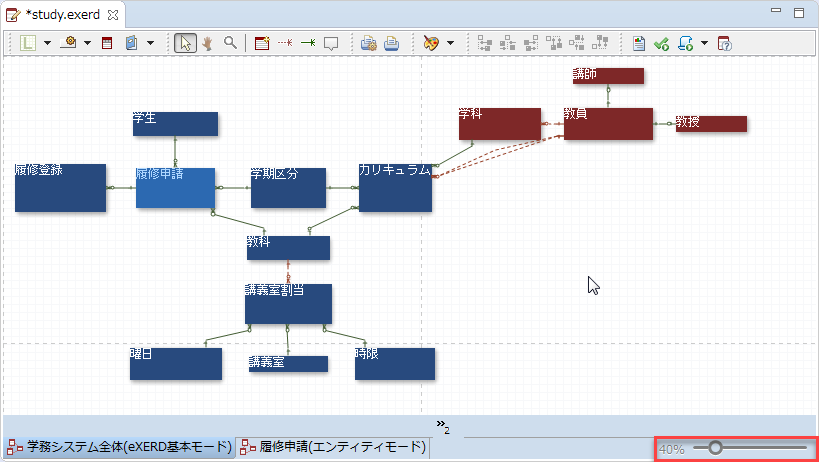The image size is (819, 462).
Task: Select the red 講師 entity box
Action: [609, 76]
